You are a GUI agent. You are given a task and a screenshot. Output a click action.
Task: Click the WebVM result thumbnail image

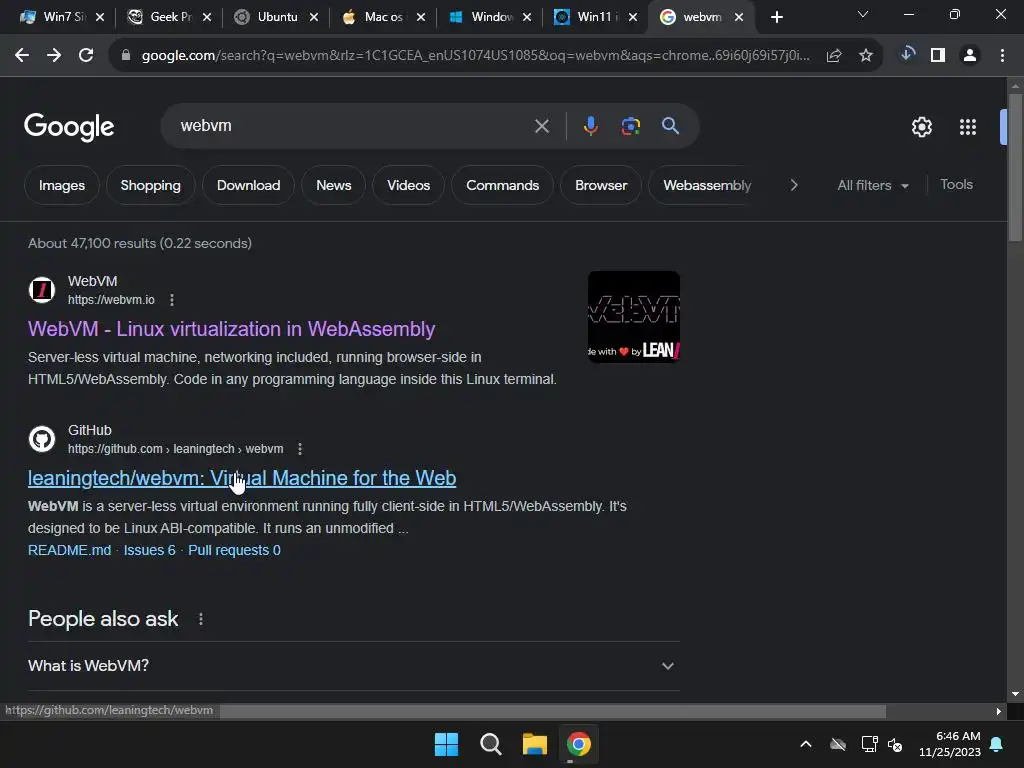click(634, 317)
